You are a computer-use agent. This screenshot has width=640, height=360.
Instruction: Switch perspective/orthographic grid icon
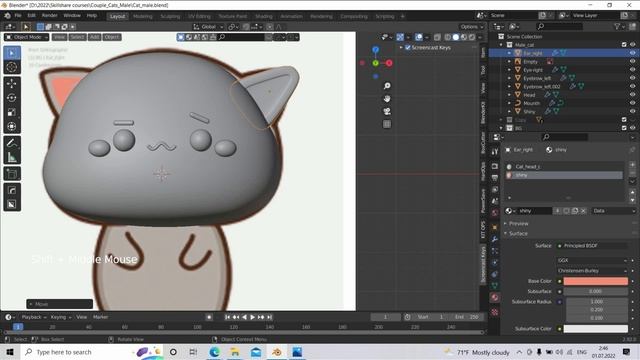coord(387,124)
